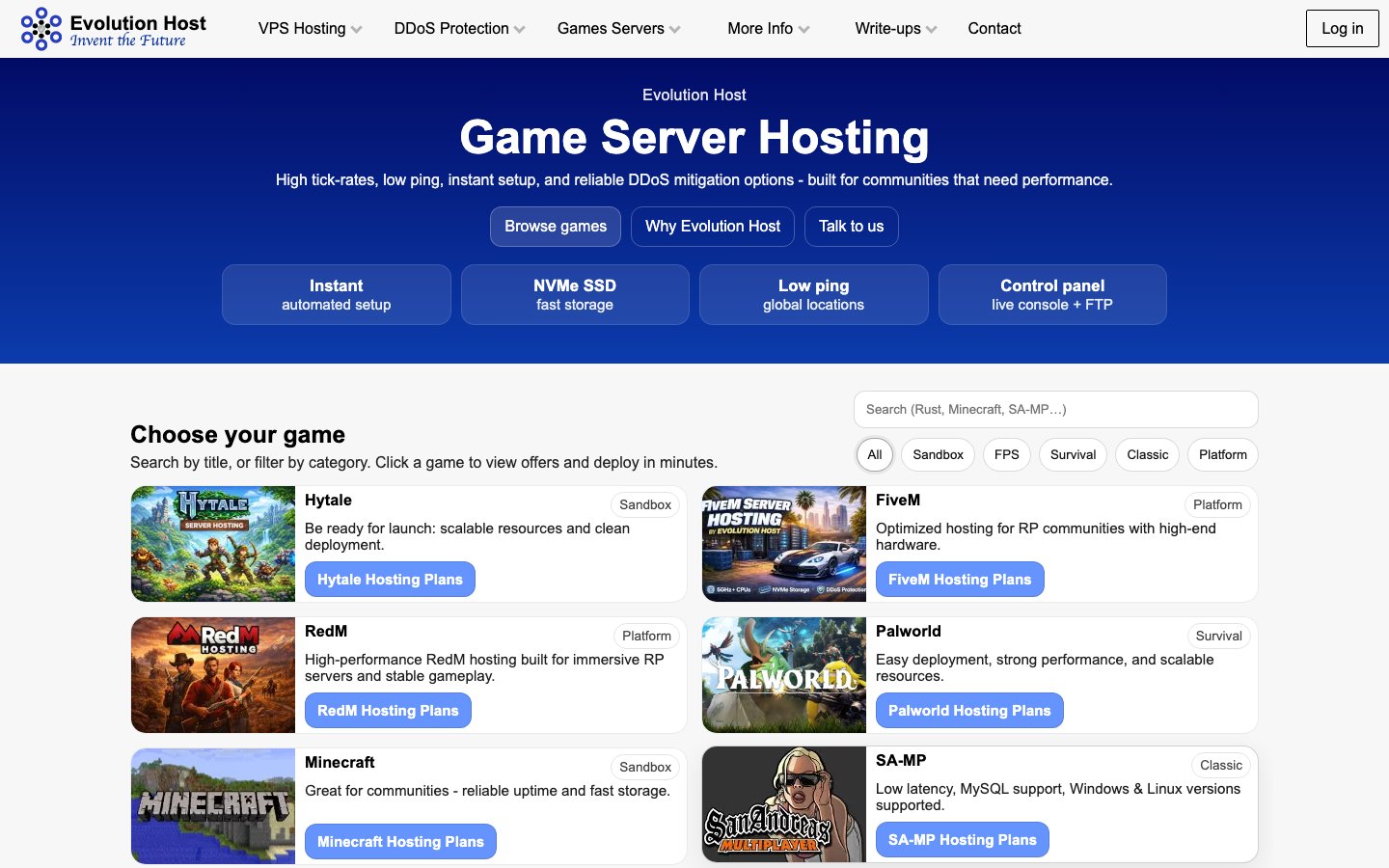1389x868 pixels.
Task: Click SA-MP Hosting Plans button
Action: [962, 840]
